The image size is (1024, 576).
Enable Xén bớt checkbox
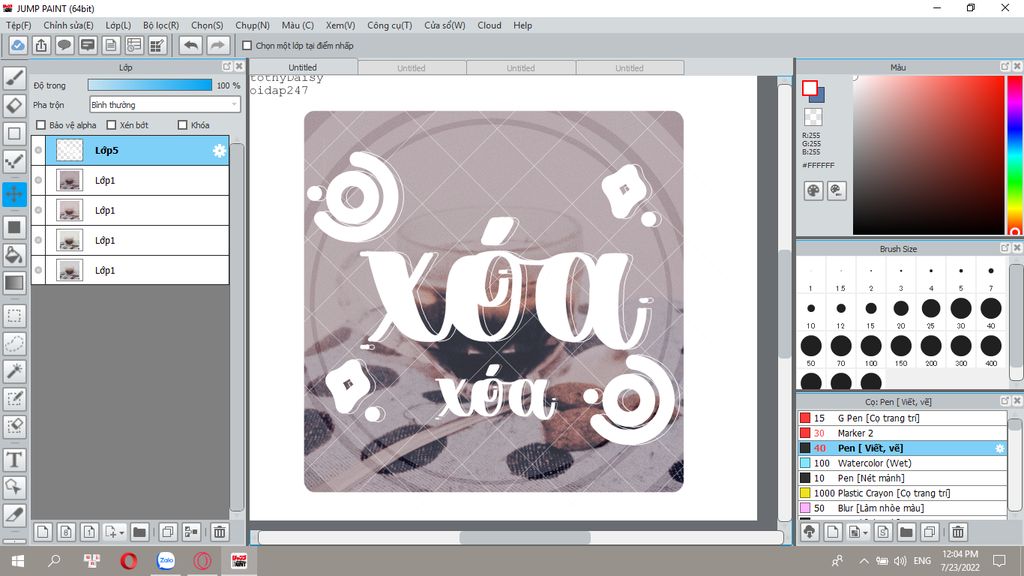coord(111,125)
